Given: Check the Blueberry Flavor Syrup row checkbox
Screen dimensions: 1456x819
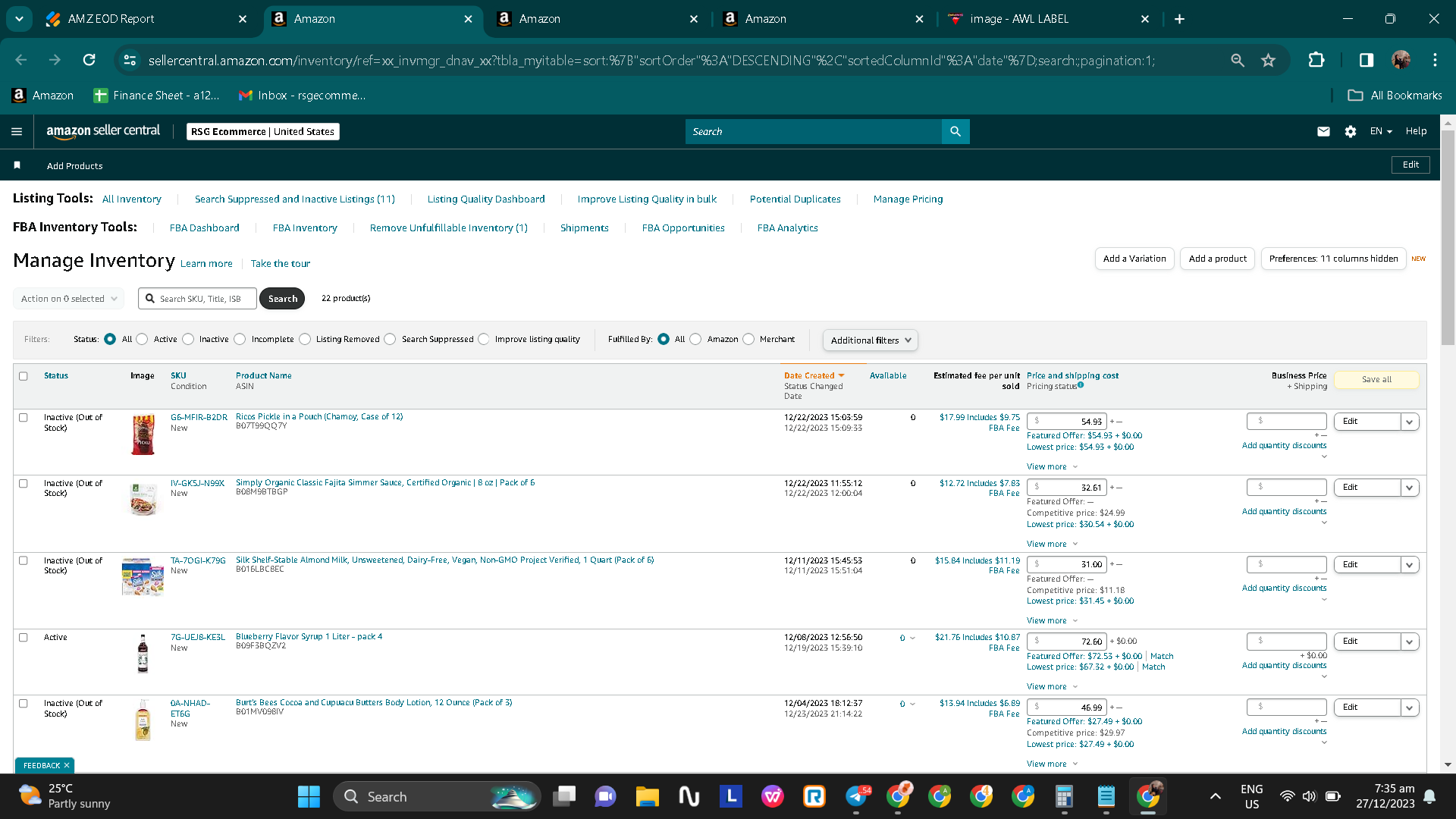Looking at the screenshot, I should [x=24, y=638].
